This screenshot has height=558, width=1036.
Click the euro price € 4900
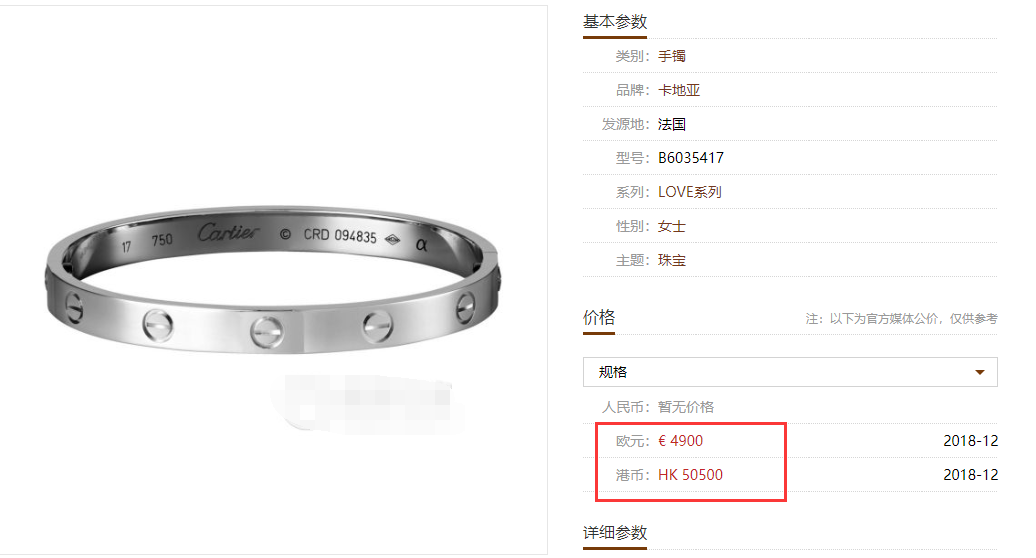coord(681,441)
